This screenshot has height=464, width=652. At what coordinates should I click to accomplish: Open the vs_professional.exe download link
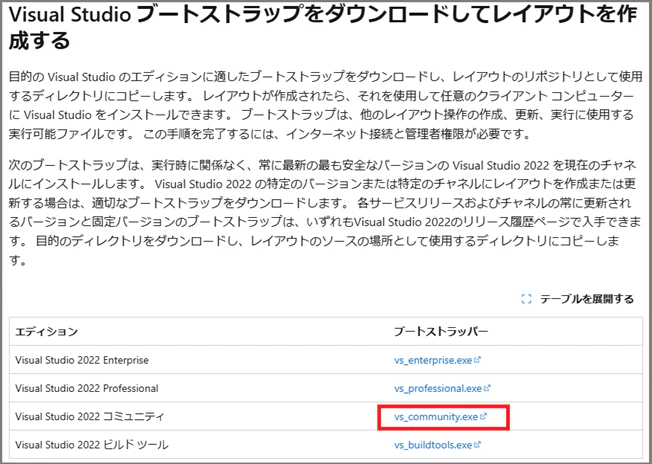click(x=442, y=388)
